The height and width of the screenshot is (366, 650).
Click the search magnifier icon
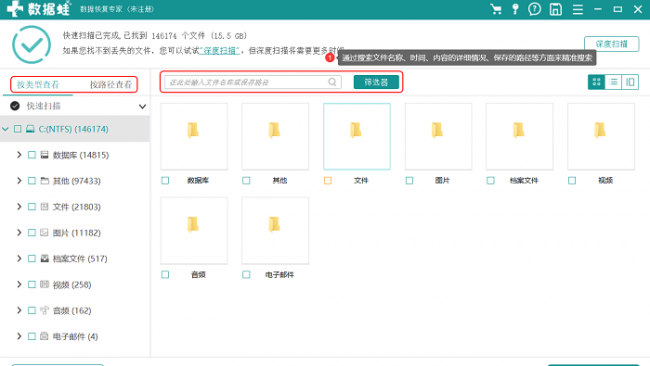tap(332, 82)
